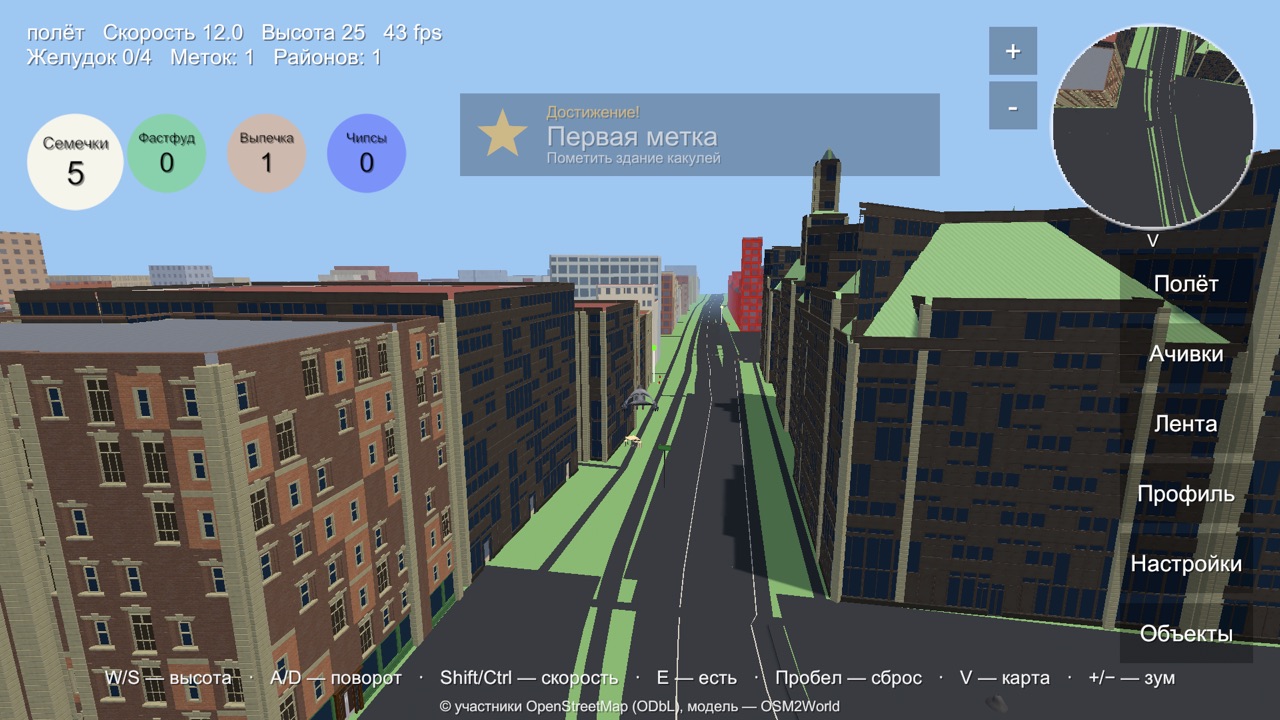Click the Достижение! notification label
This screenshot has height=720, width=1280.
click(593, 113)
